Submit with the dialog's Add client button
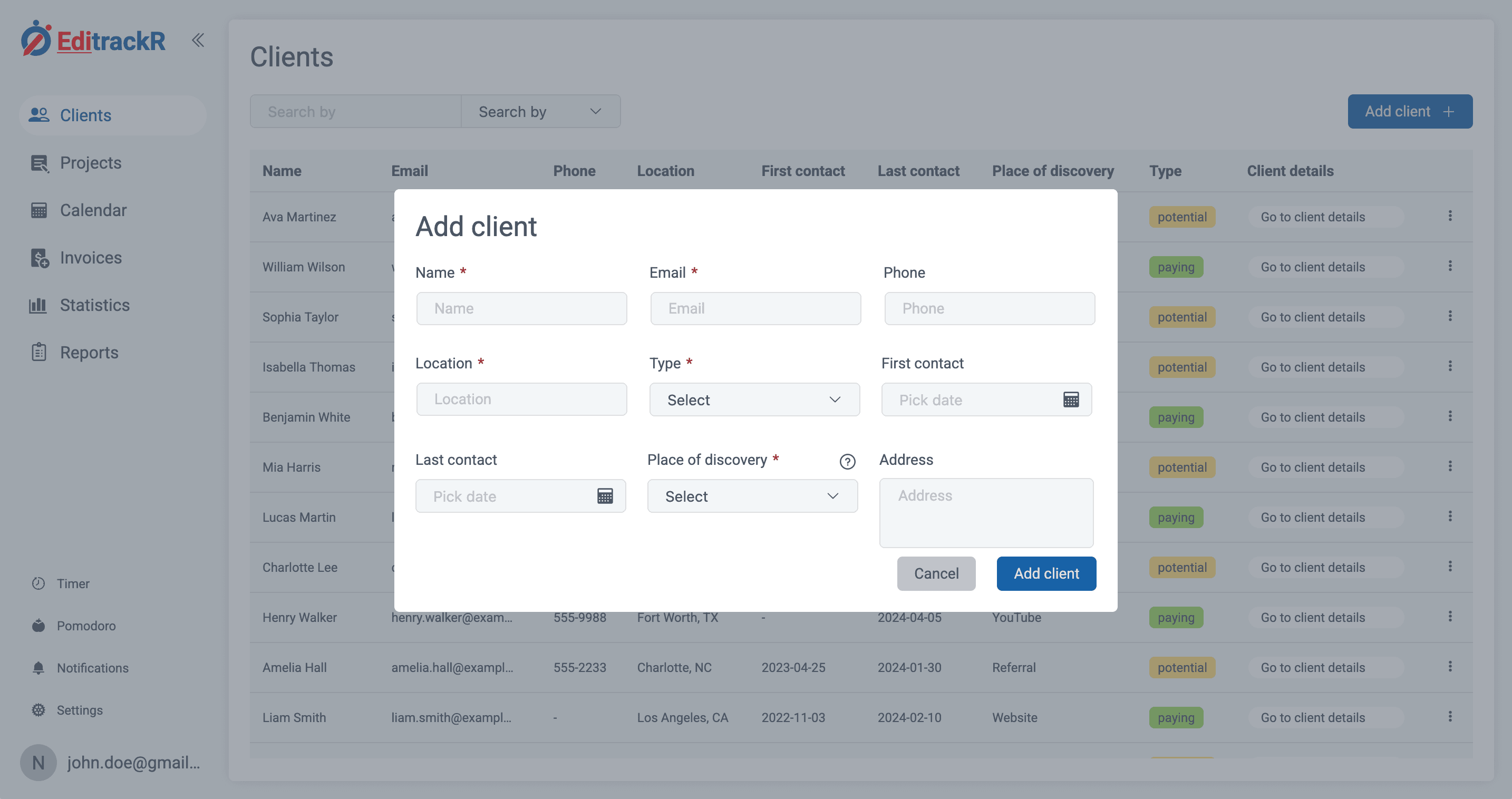 (x=1046, y=573)
